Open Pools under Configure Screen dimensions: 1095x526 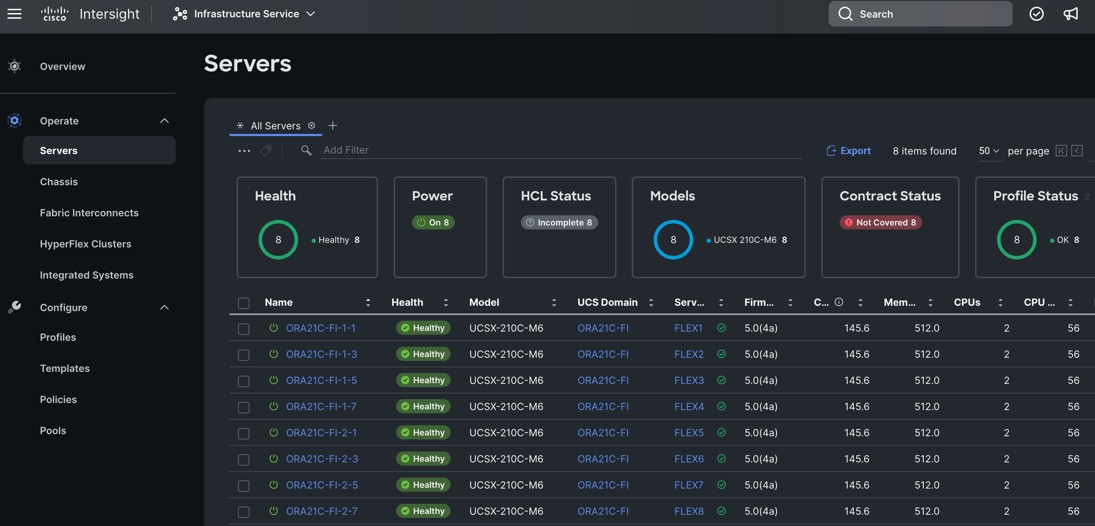click(53, 430)
